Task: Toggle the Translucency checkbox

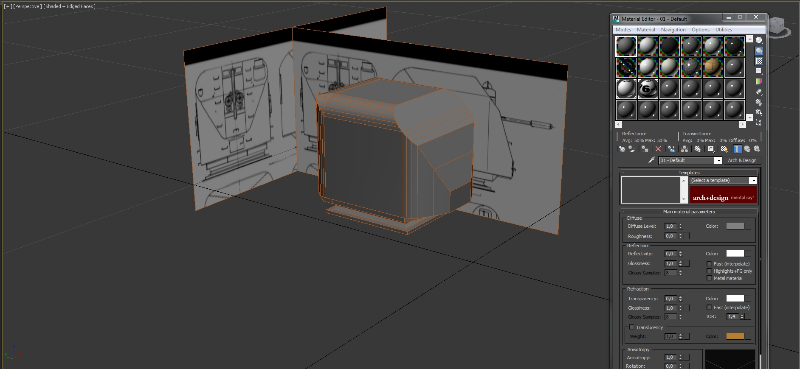Action: pos(632,327)
